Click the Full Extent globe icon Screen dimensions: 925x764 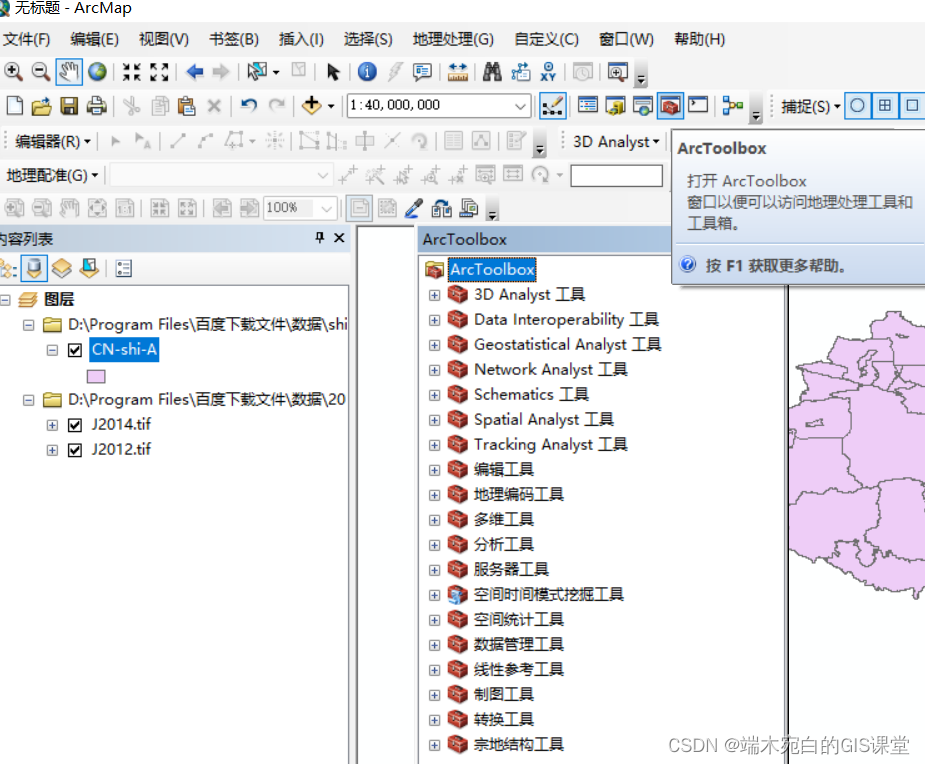point(97,72)
